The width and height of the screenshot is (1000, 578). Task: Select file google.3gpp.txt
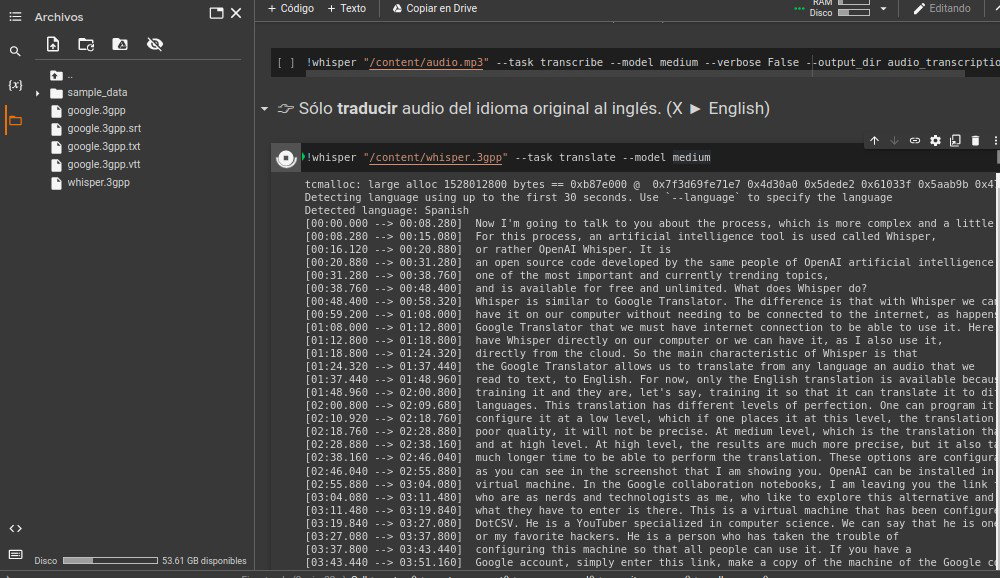coord(103,146)
